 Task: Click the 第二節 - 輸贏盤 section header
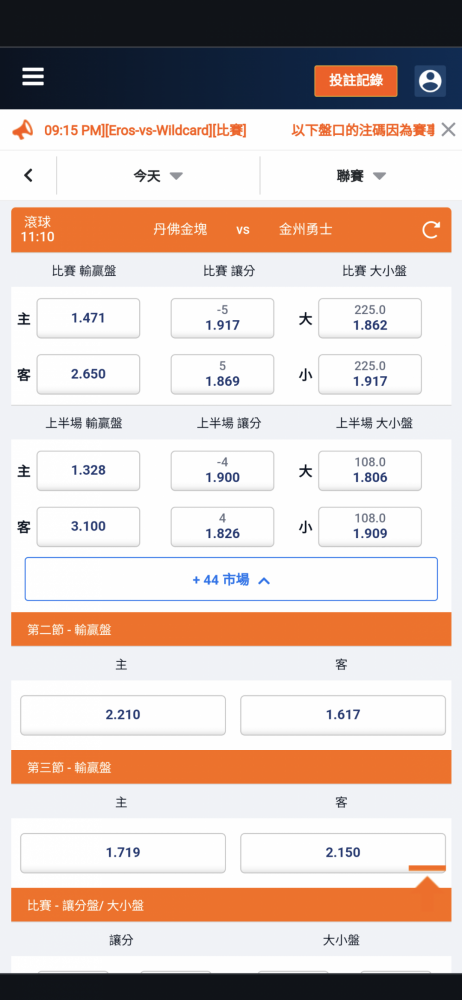tap(231, 629)
